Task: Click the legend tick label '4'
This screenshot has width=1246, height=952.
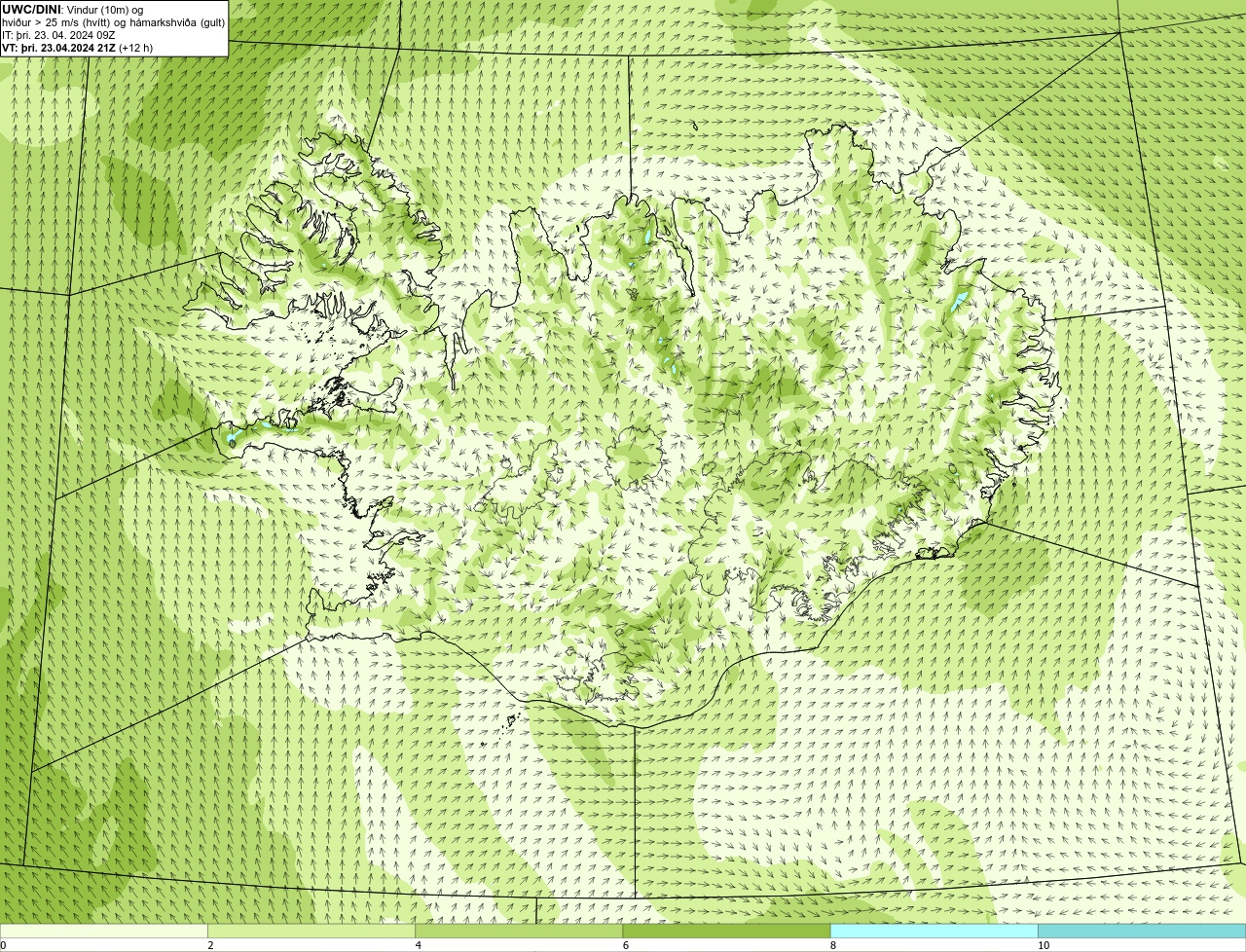Action: click(x=419, y=945)
